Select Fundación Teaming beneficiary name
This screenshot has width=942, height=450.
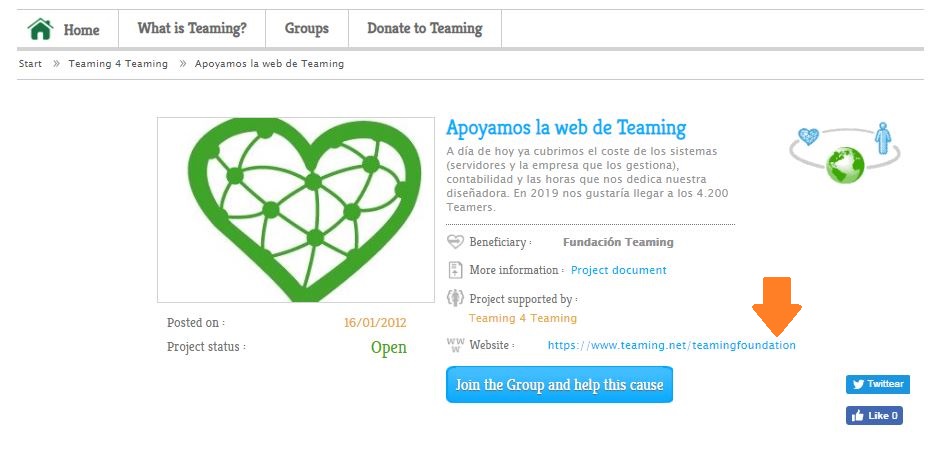618,242
